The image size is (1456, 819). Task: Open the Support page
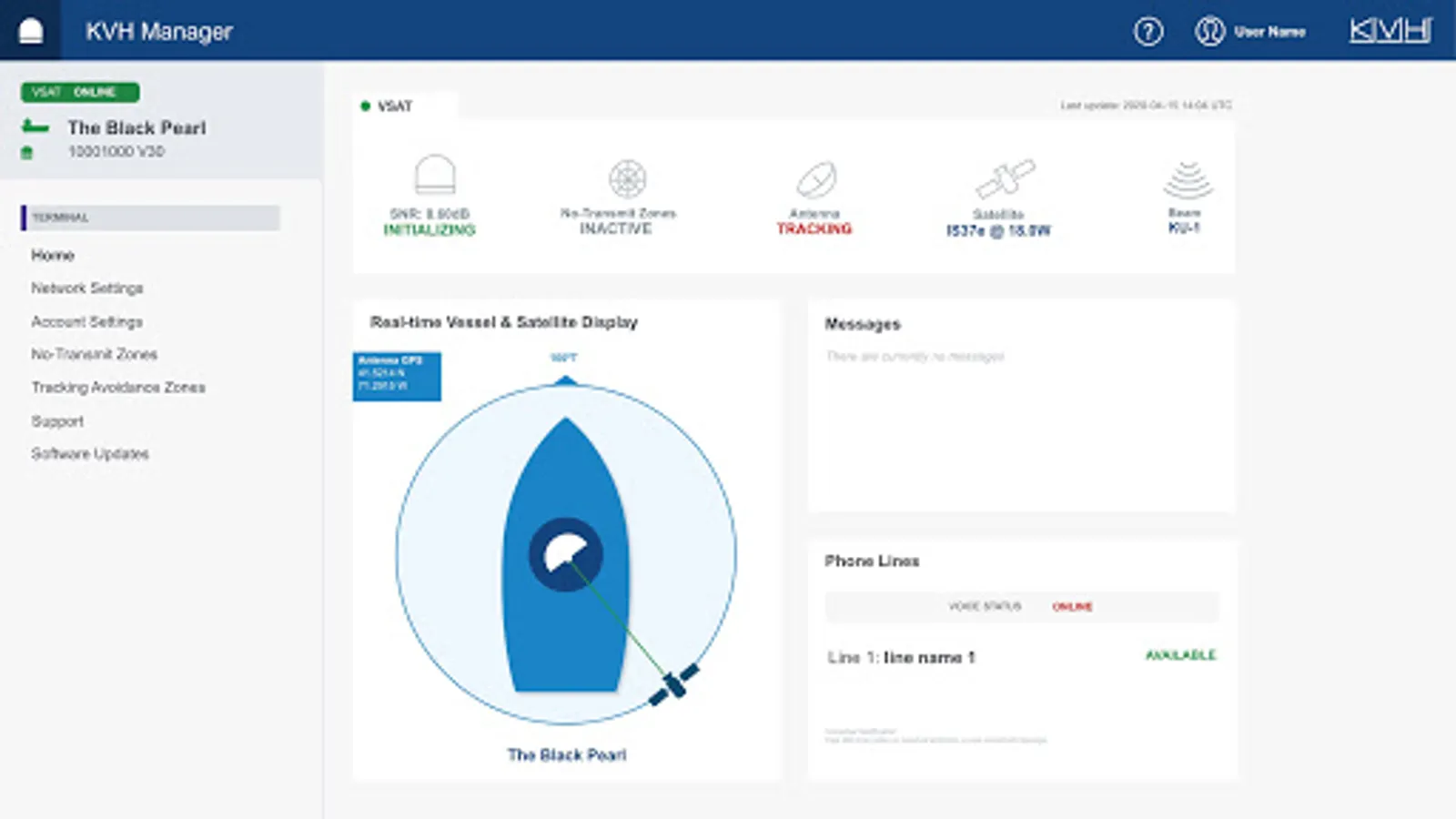(x=57, y=421)
